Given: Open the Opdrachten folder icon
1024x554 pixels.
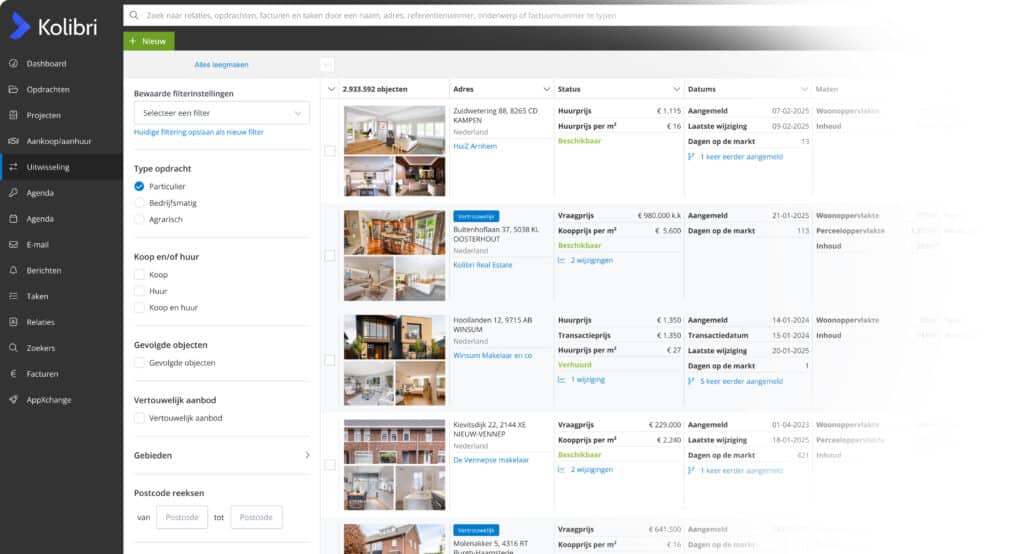Looking at the screenshot, I should click(x=13, y=90).
